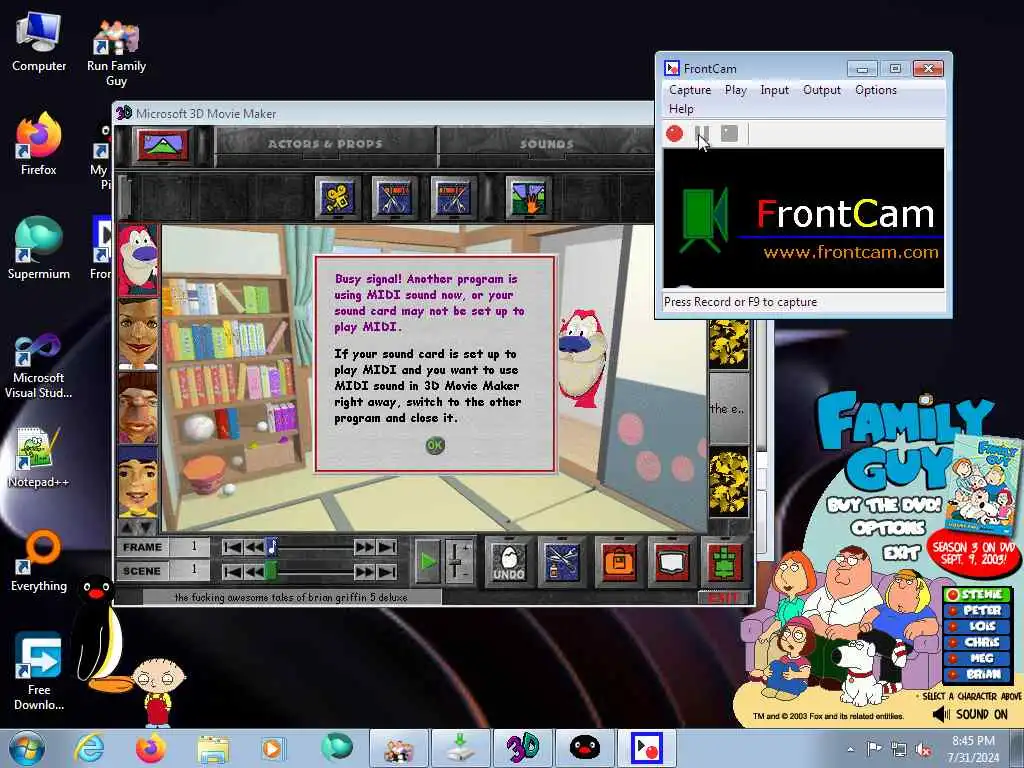1024x768 pixels.
Task: Click the volume slider next to Play
Action: point(458,561)
